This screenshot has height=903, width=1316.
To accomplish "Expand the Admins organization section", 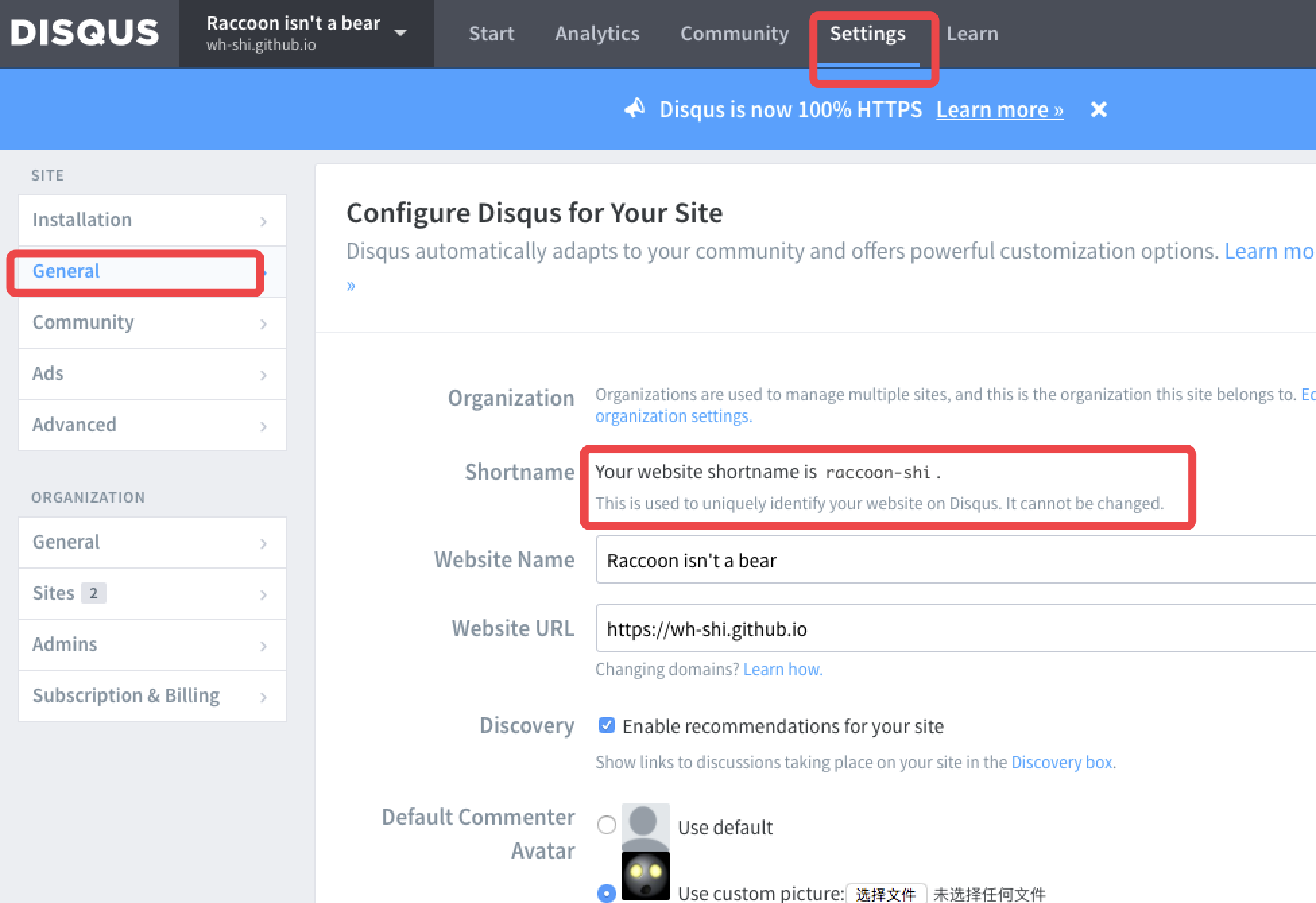I will coord(152,644).
